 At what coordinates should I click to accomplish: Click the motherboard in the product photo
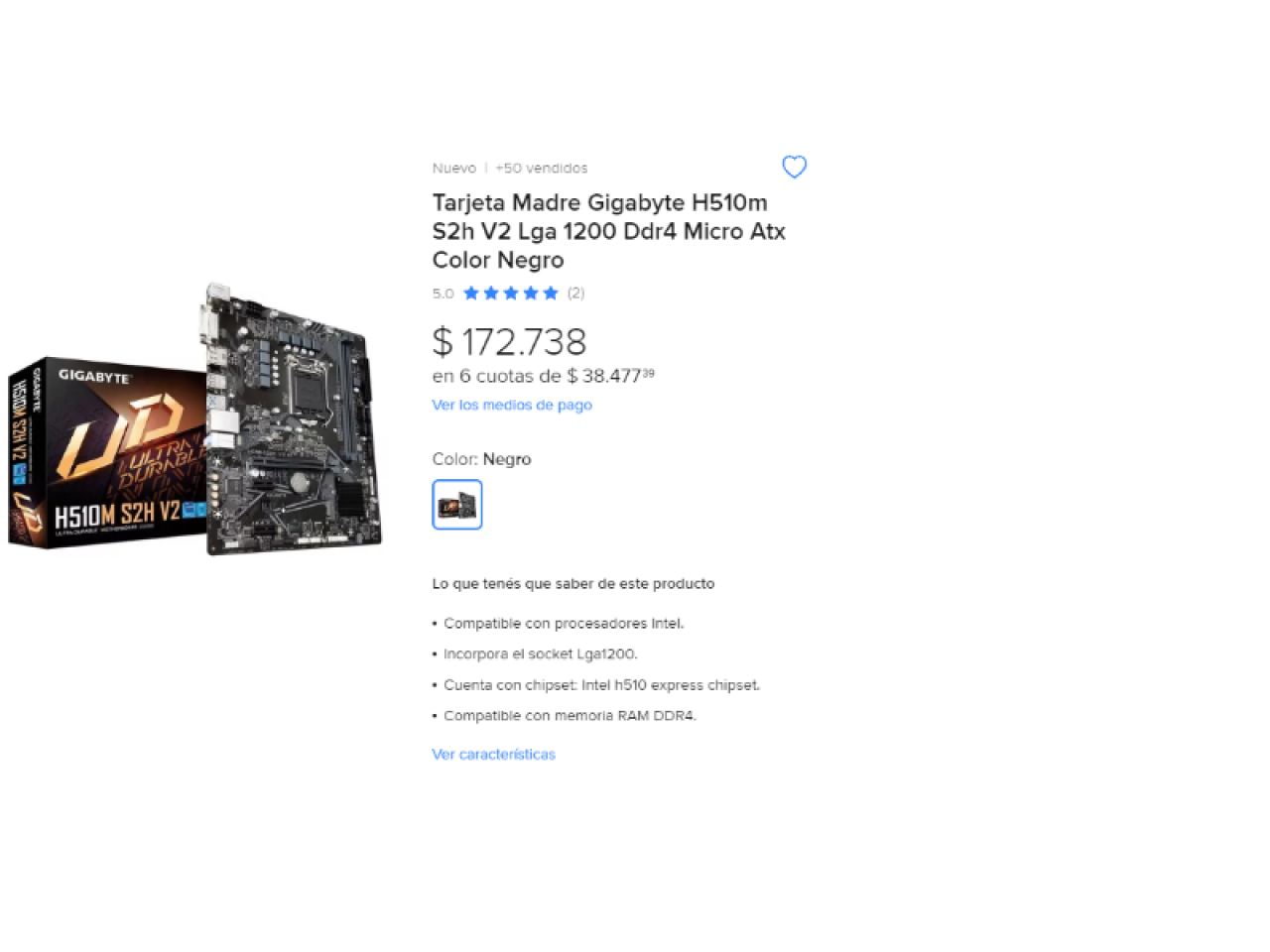[293, 418]
